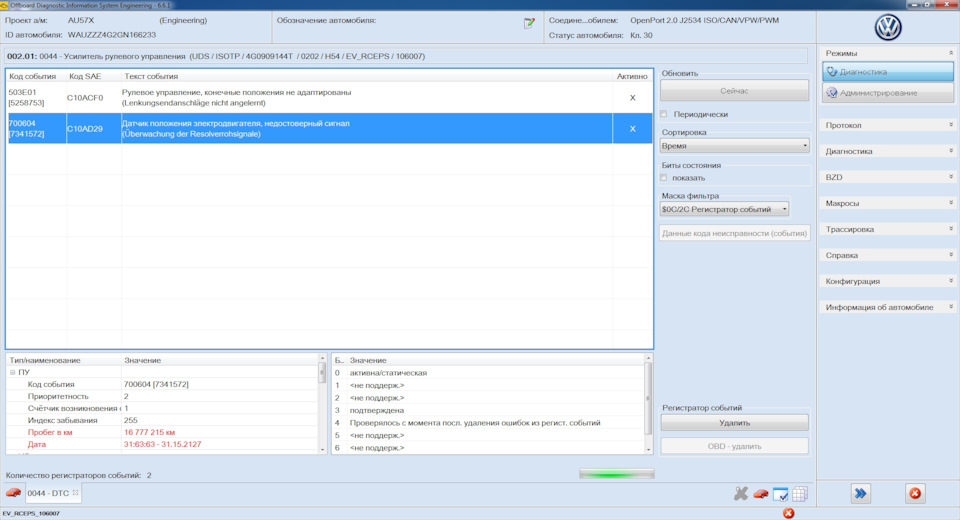This screenshot has width=960, height=520.
Task: Expand the Справка section
Action: [x=887, y=255]
